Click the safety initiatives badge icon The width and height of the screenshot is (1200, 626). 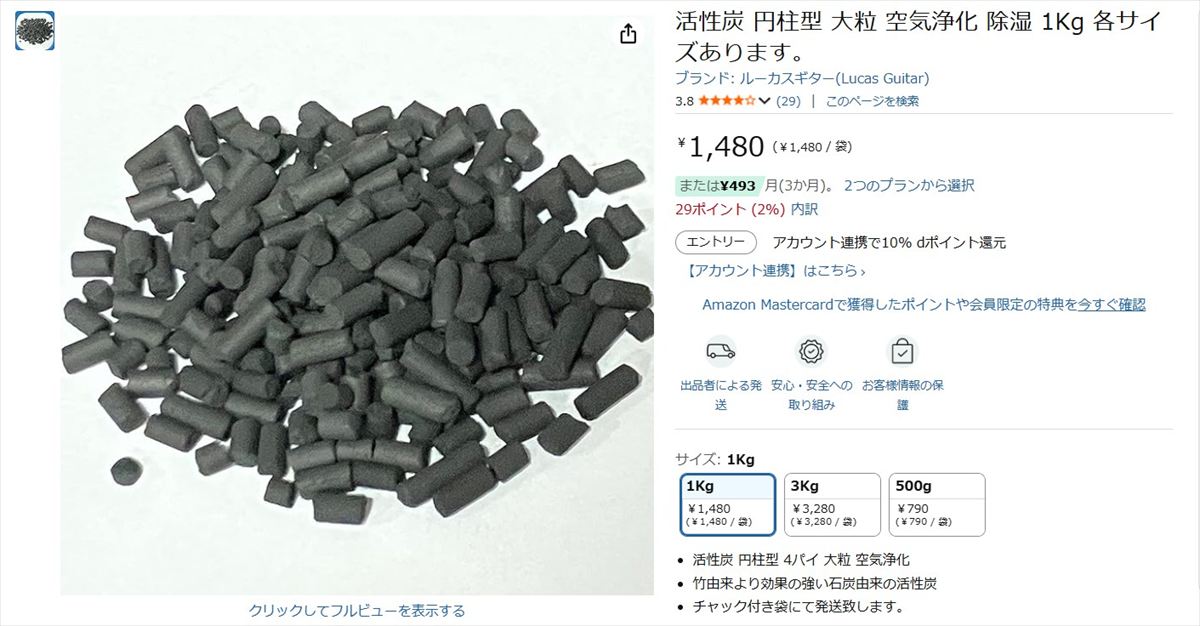pyautogui.click(x=811, y=351)
